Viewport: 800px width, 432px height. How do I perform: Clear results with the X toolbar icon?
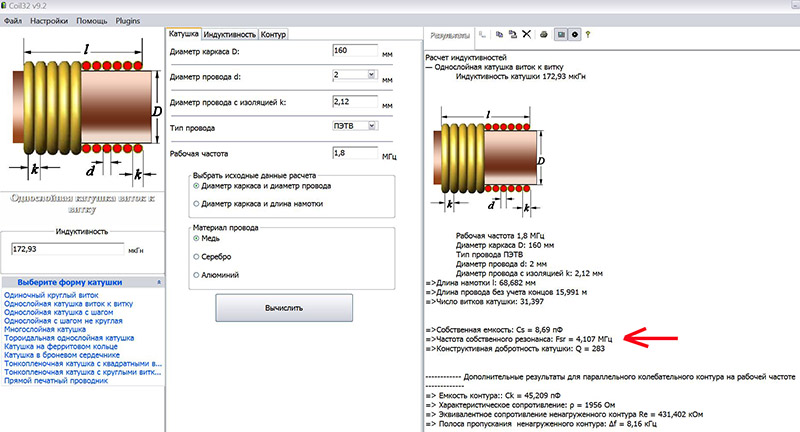(x=527, y=34)
